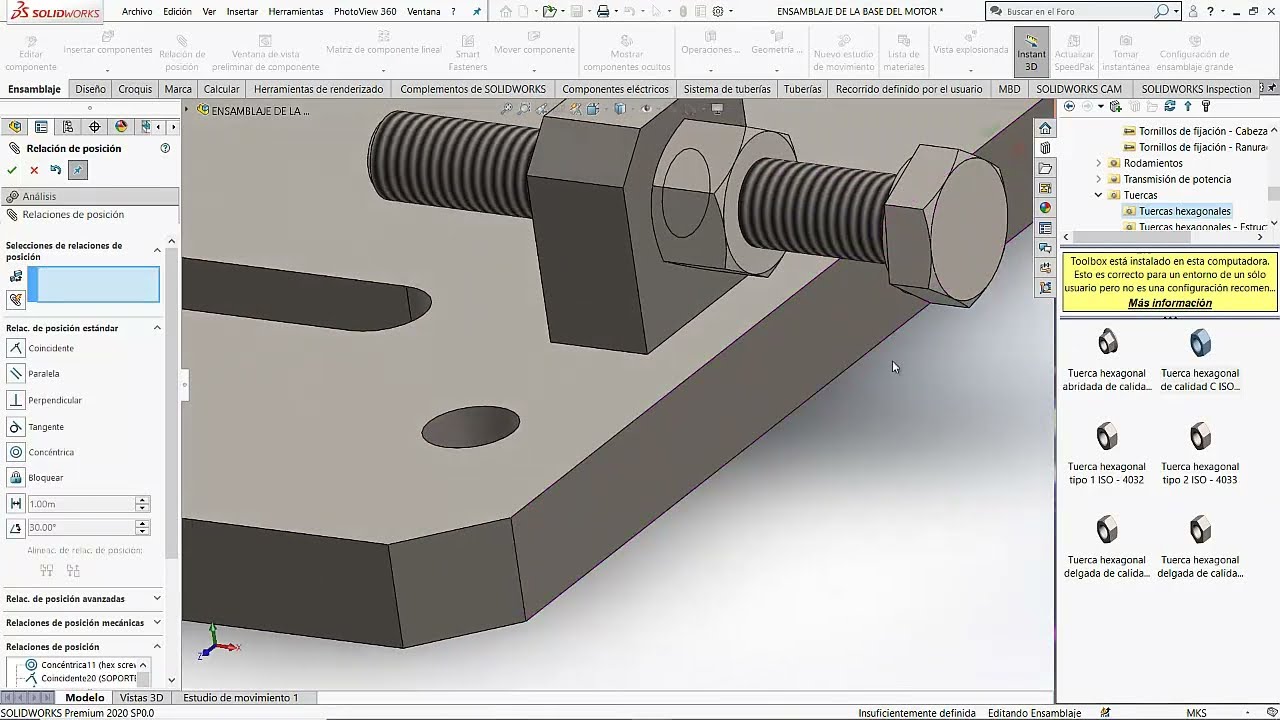Select Concéntrica11 in the mates list

coord(87,664)
